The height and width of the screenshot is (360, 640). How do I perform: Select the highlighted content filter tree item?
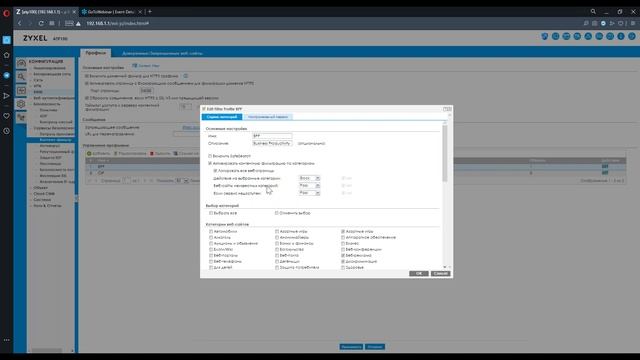click(x=55, y=140)
